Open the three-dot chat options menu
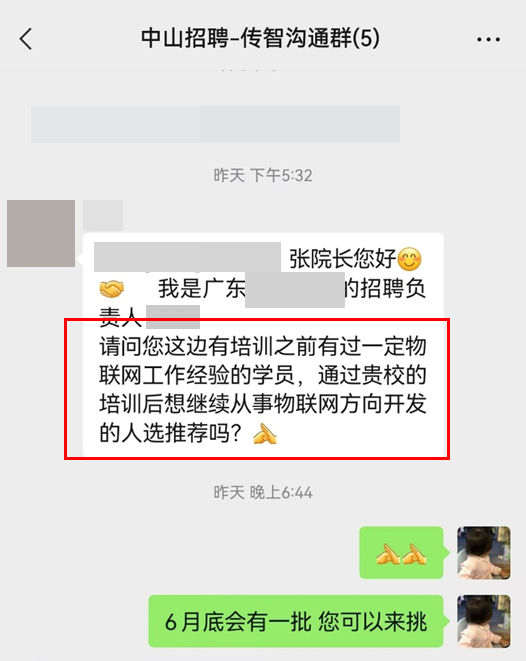526x661 pixels. [x=488, y=40]
